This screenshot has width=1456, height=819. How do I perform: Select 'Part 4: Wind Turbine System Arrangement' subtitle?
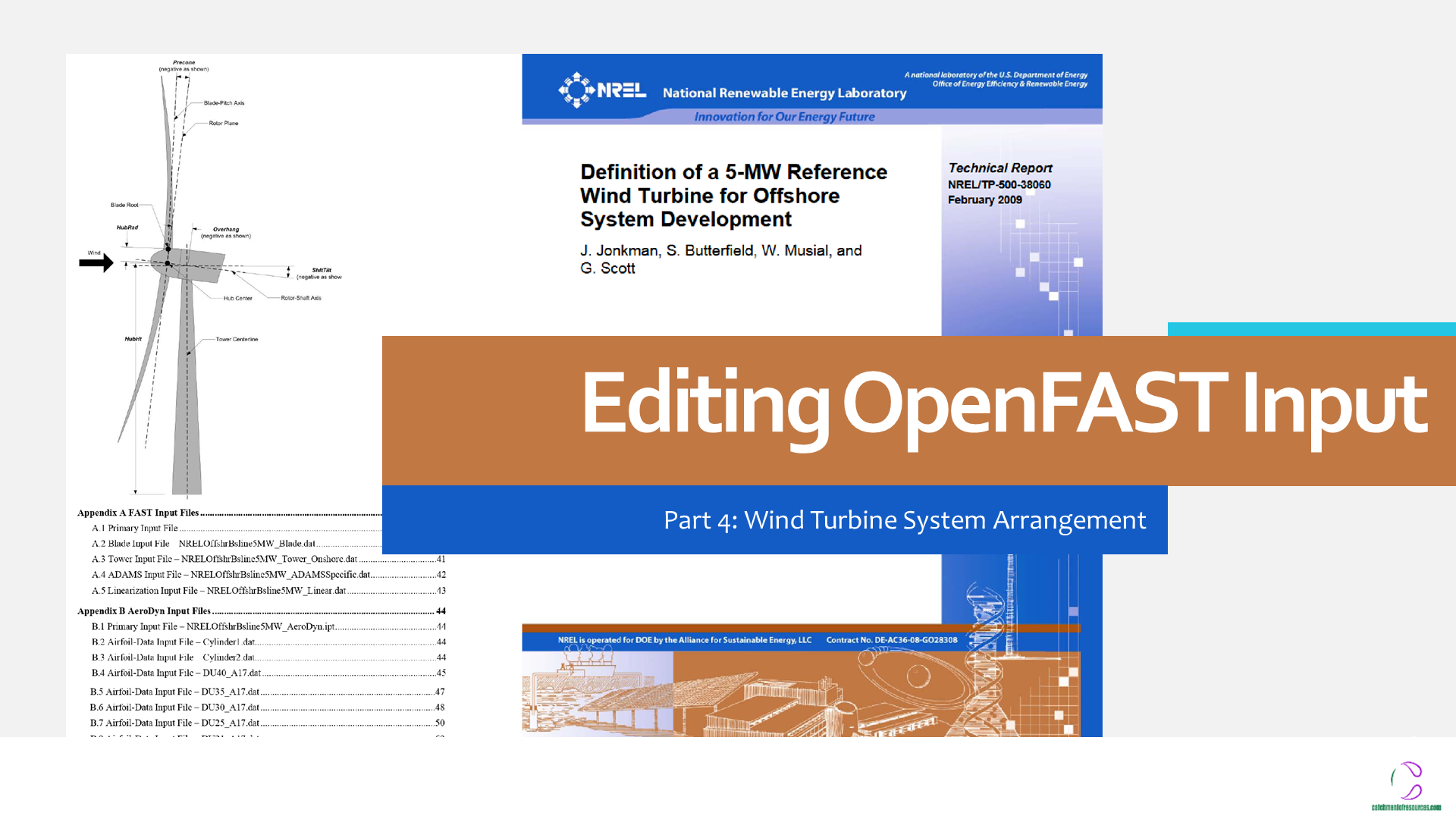point(904,520)
